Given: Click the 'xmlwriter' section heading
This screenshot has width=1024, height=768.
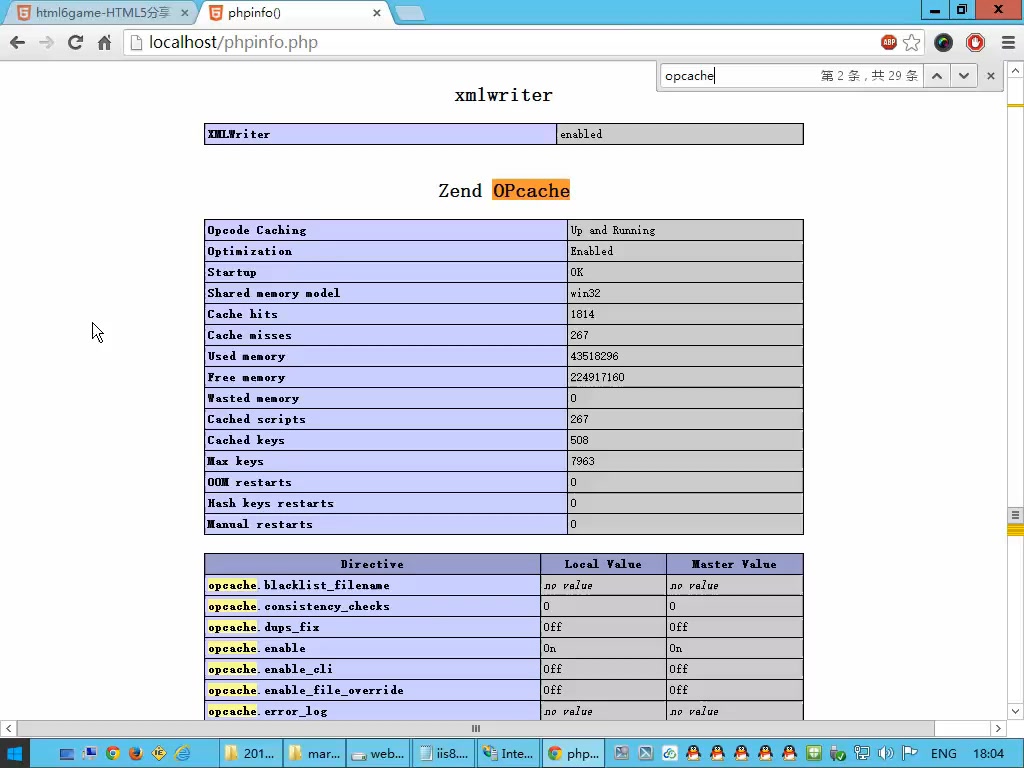Looking at the screenshot, I should pos(504,95).
